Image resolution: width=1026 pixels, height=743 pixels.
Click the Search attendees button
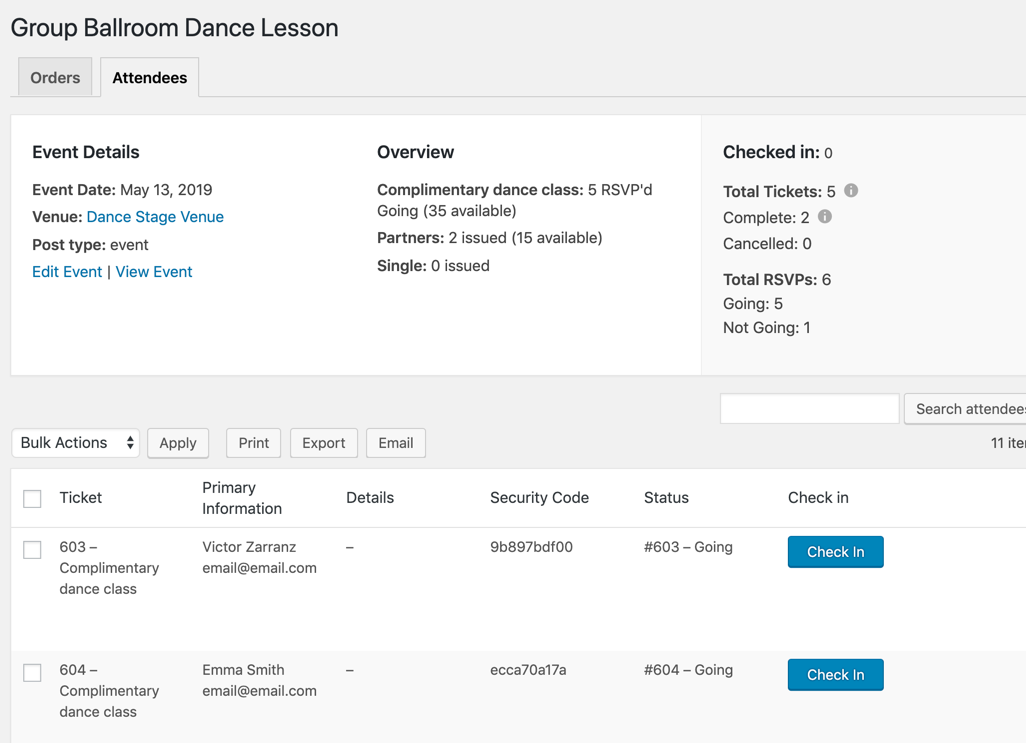point(966,408)
